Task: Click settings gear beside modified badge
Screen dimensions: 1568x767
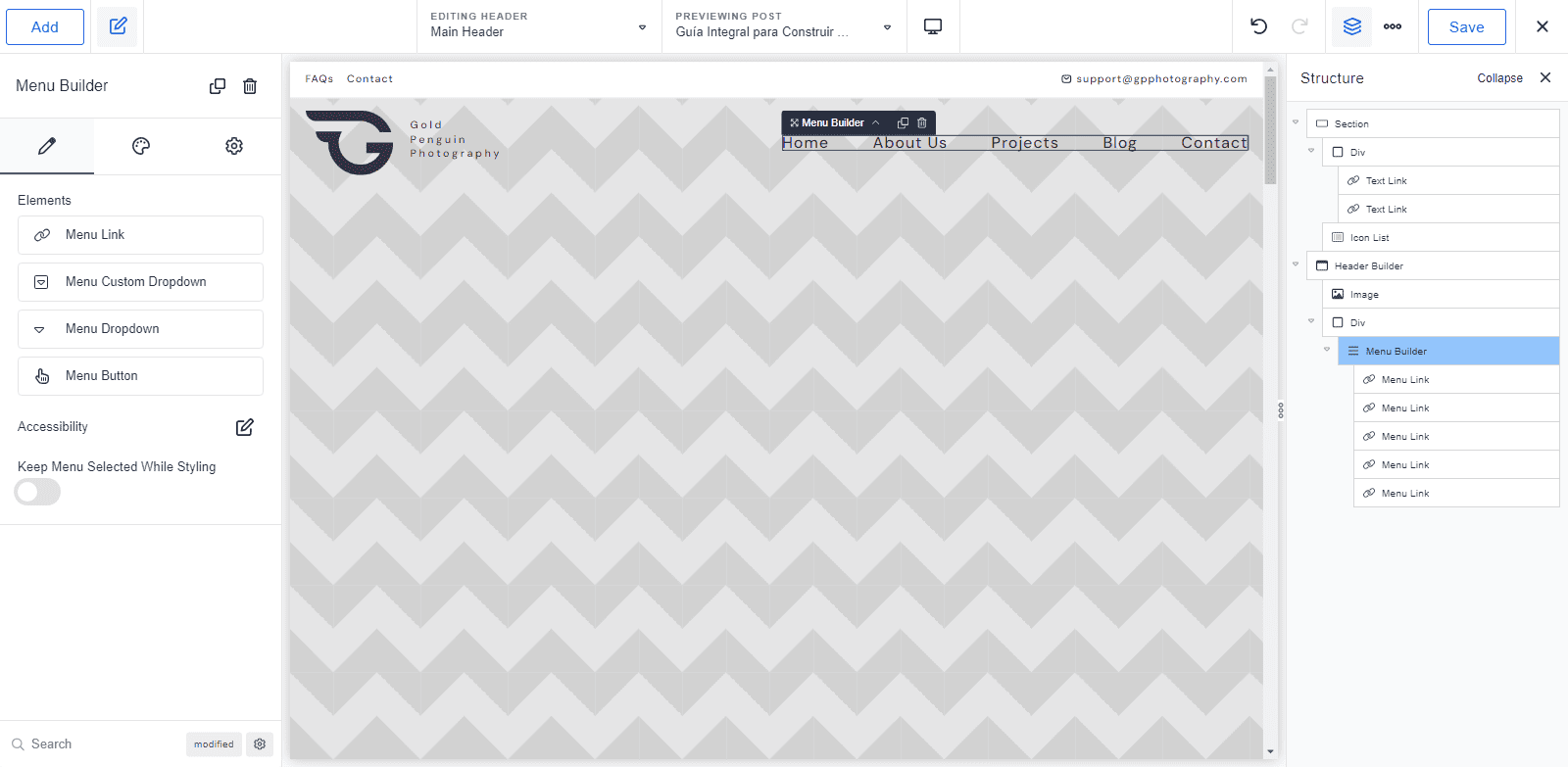Action: tap(260, 744)
